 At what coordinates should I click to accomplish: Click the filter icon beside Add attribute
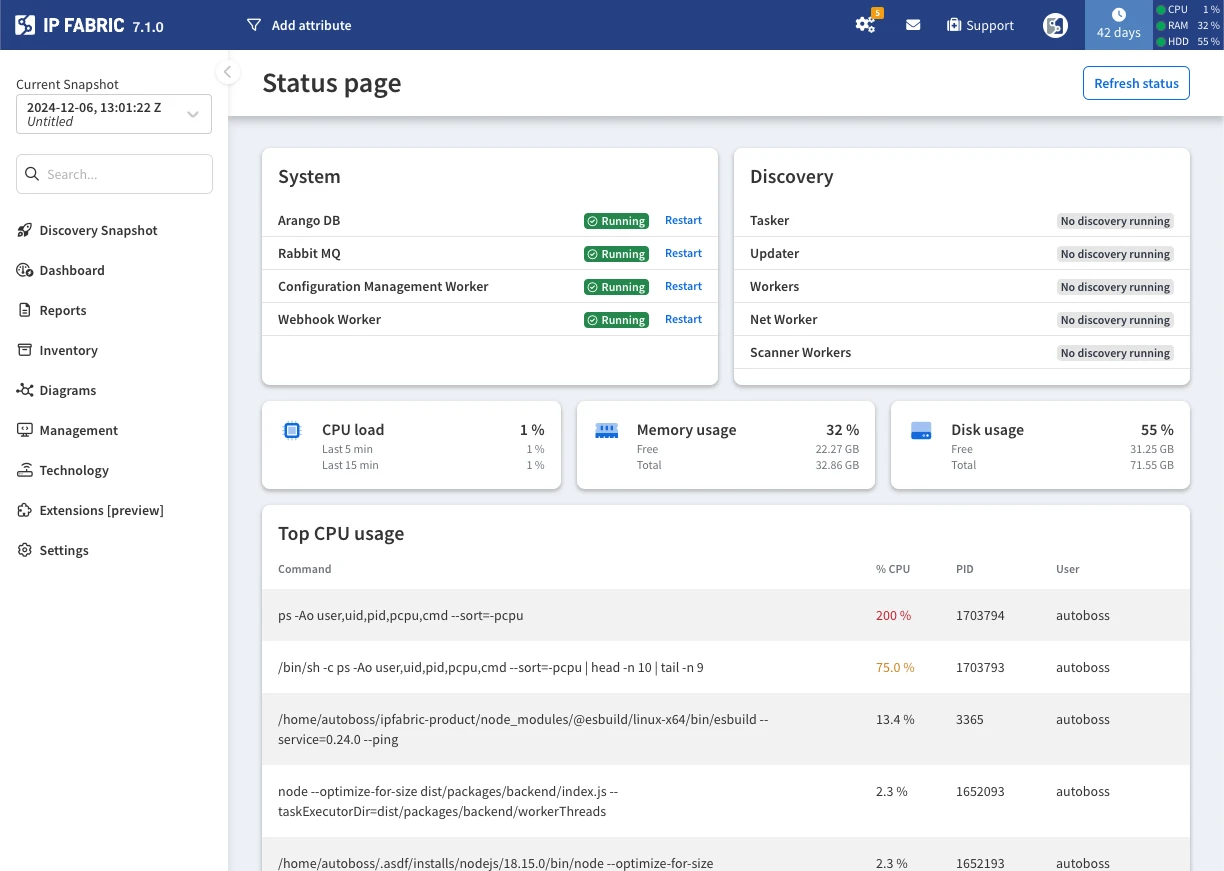coord(254,25)
